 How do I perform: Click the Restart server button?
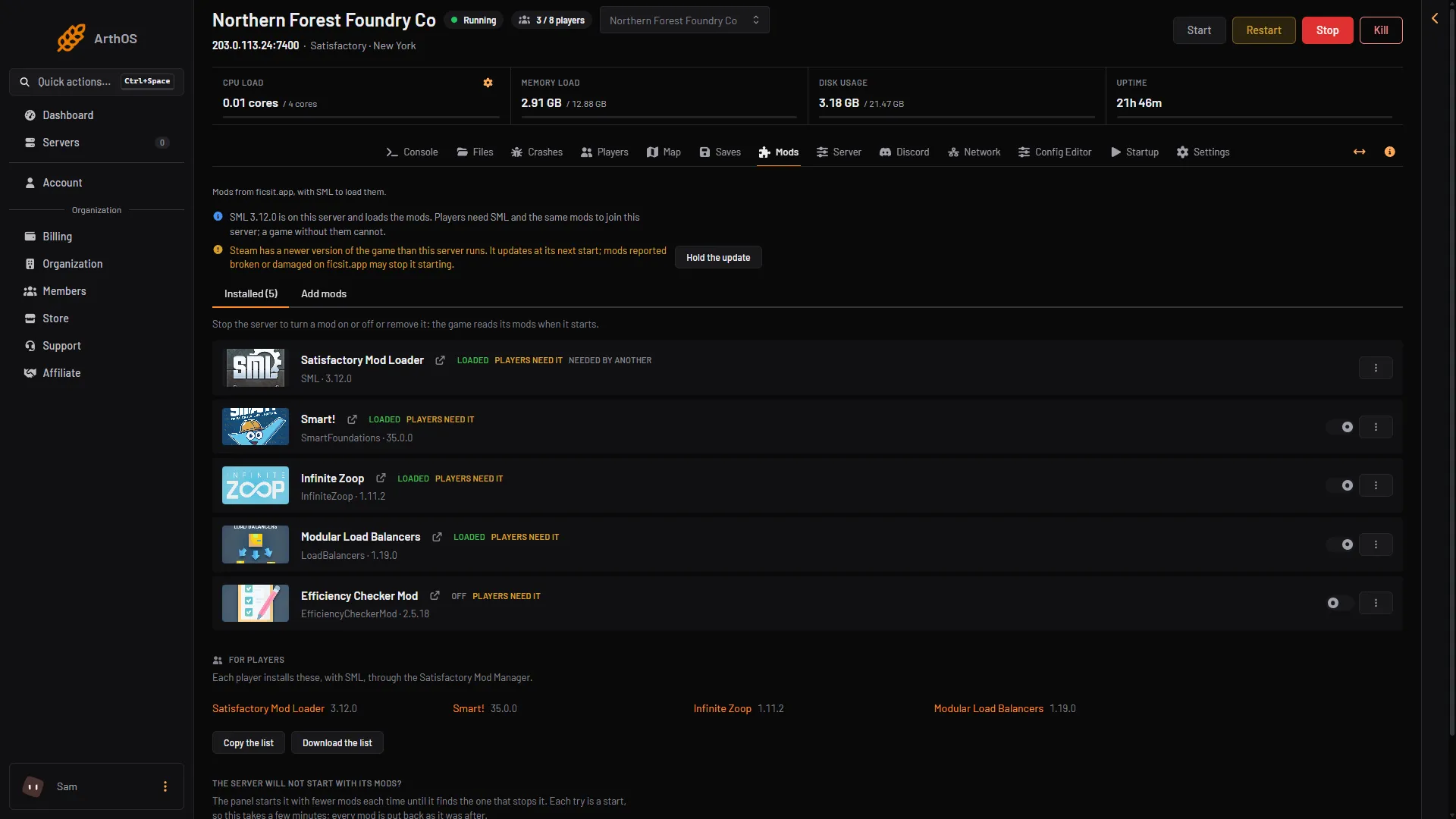click(1263, 30)
